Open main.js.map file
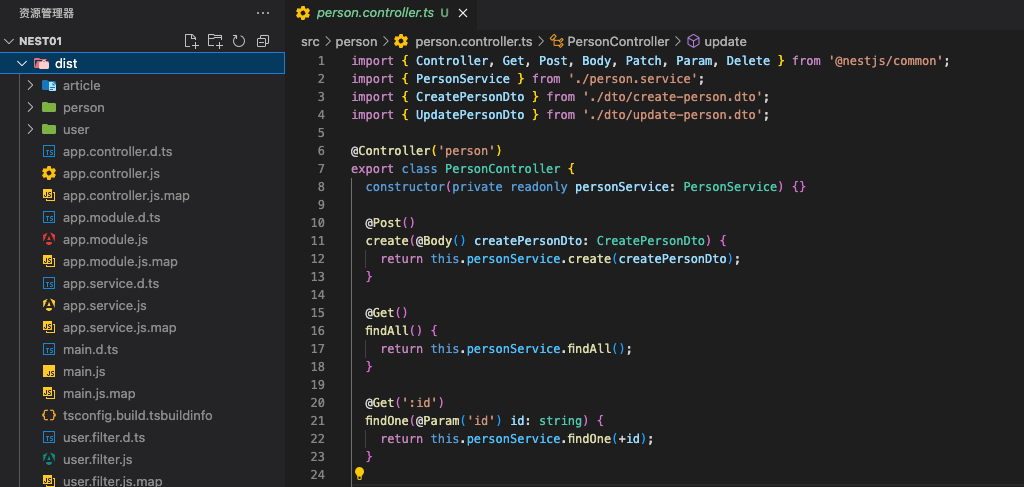Viewport: 1024px width, 487px height. [99, 394]
